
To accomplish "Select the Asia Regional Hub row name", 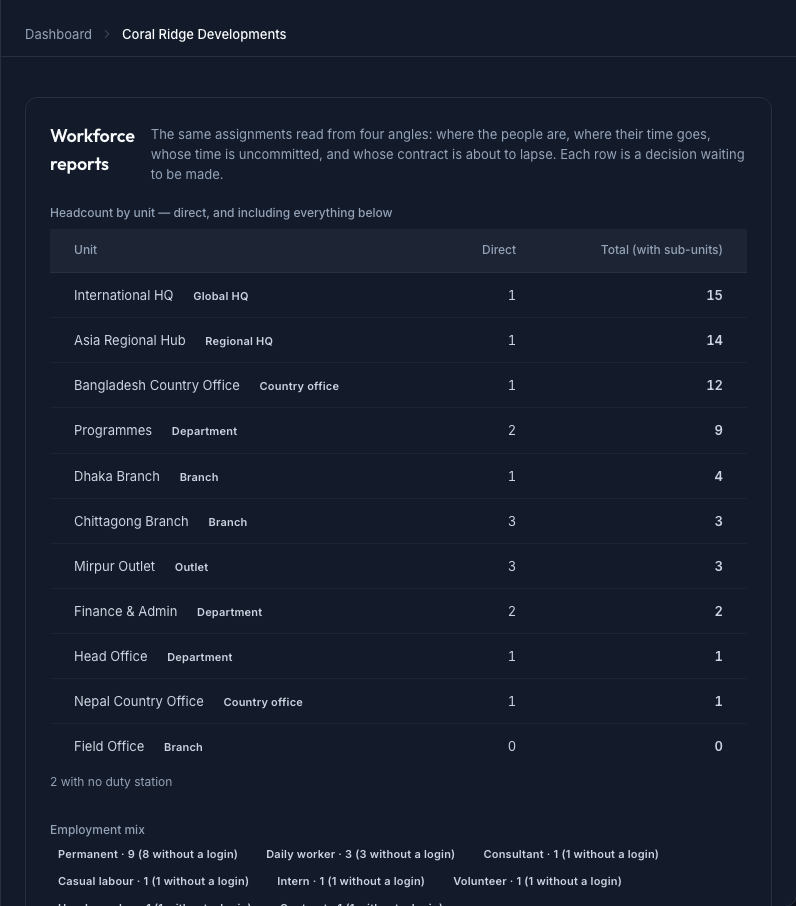I will (x=130, y=340).
